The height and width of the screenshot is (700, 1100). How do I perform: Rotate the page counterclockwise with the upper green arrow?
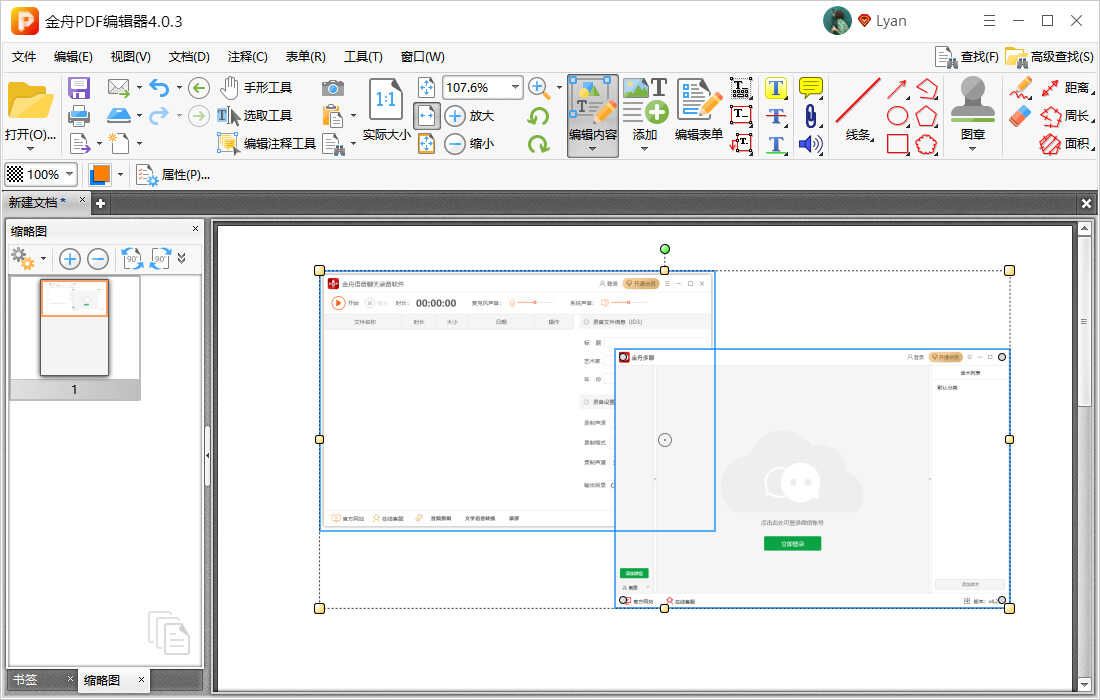[538, 116]
